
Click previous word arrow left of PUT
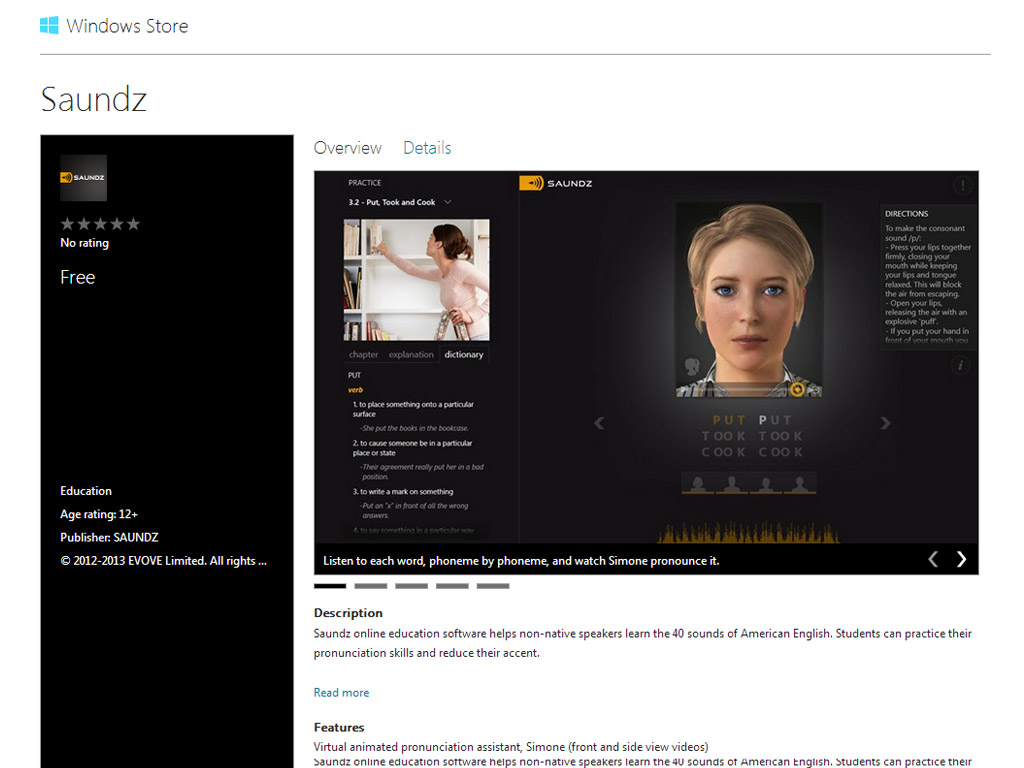pyautogui.click(x=599, y=423)
